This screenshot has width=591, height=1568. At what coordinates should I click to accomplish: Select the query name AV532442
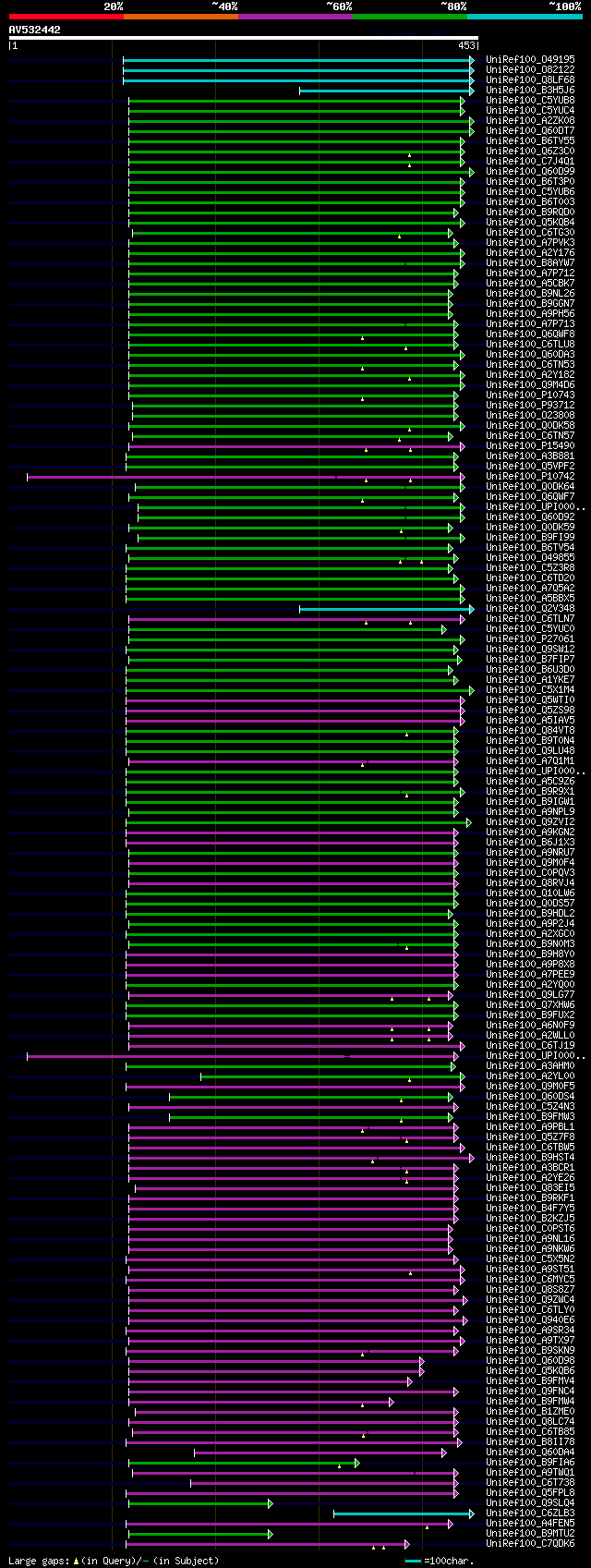coord(35,30)
